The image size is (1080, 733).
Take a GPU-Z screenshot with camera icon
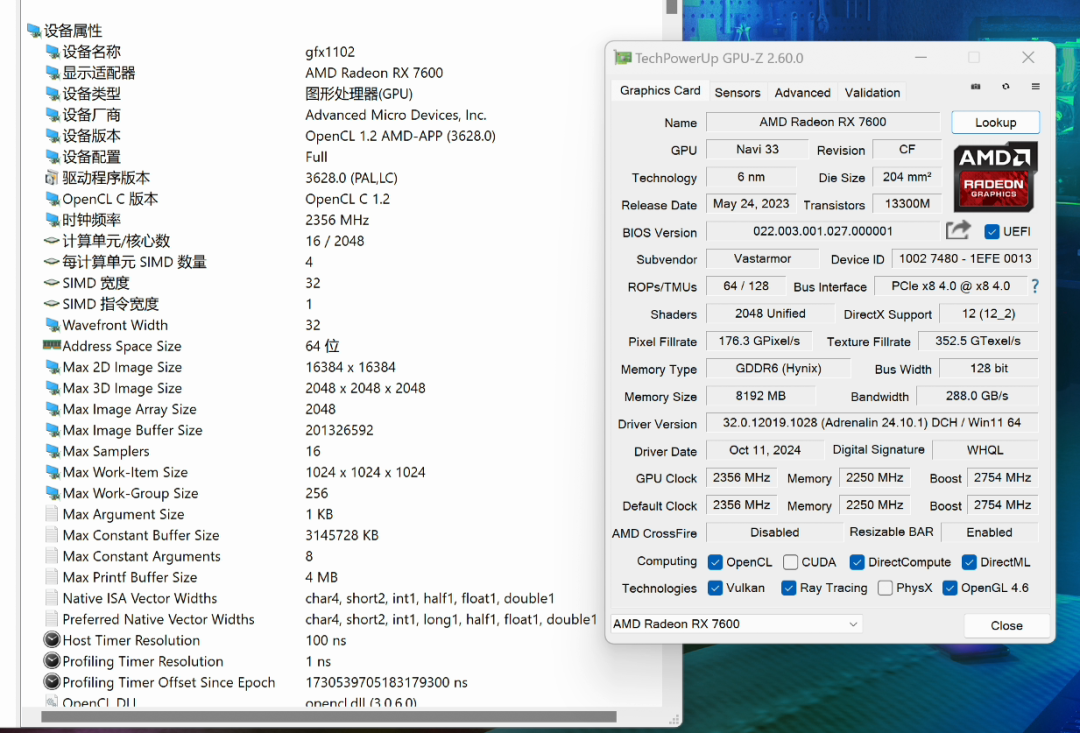(x=975, y=86)
